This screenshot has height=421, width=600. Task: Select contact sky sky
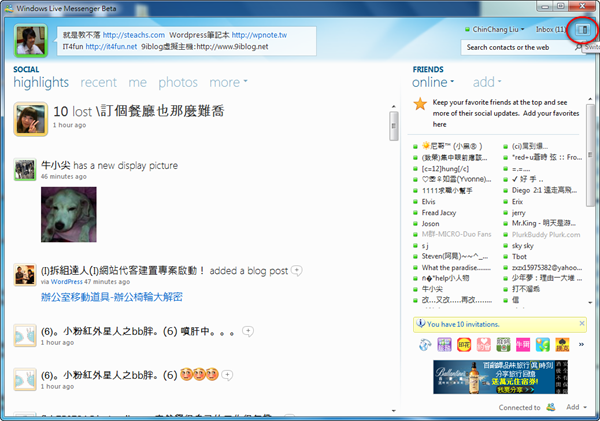click(522, 245)
